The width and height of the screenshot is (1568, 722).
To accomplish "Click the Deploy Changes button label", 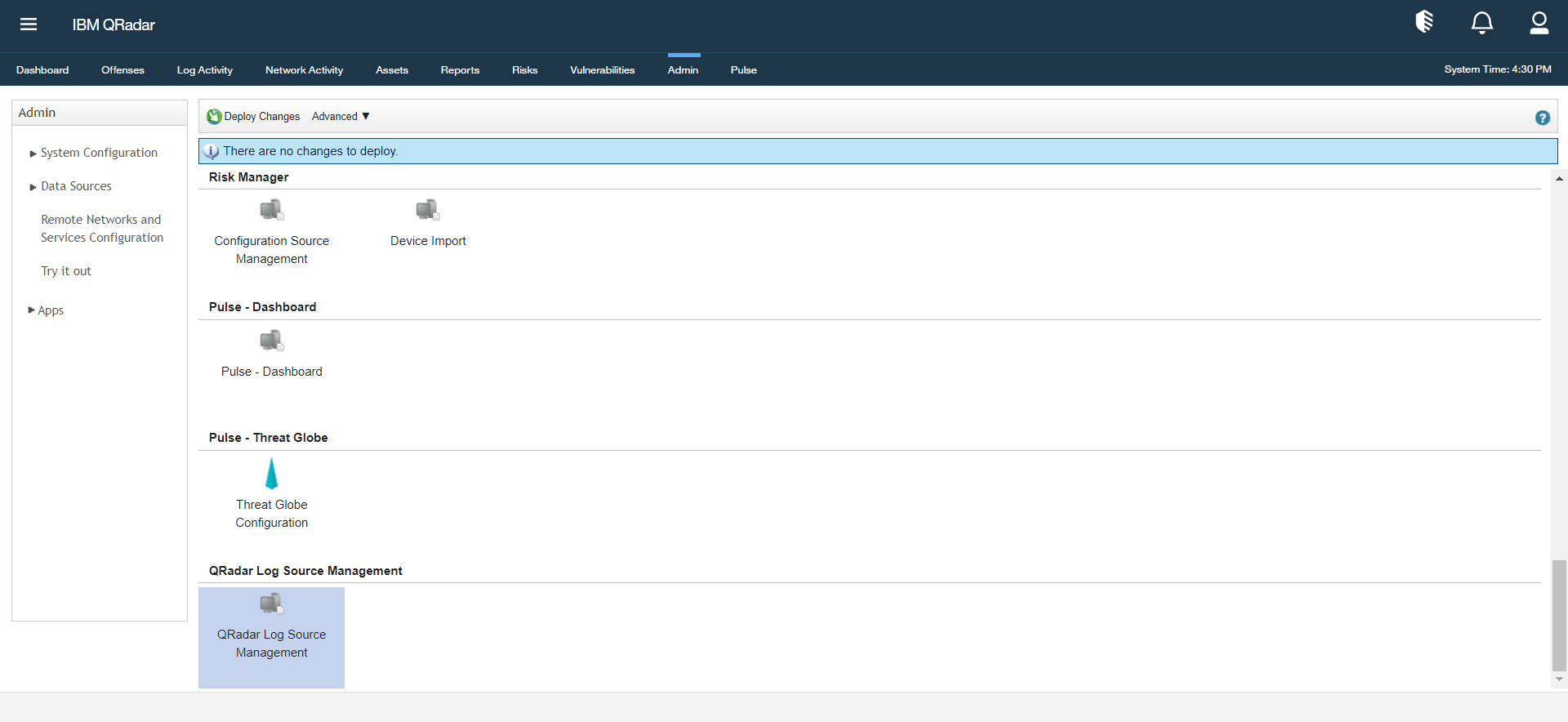I will 262,117.
